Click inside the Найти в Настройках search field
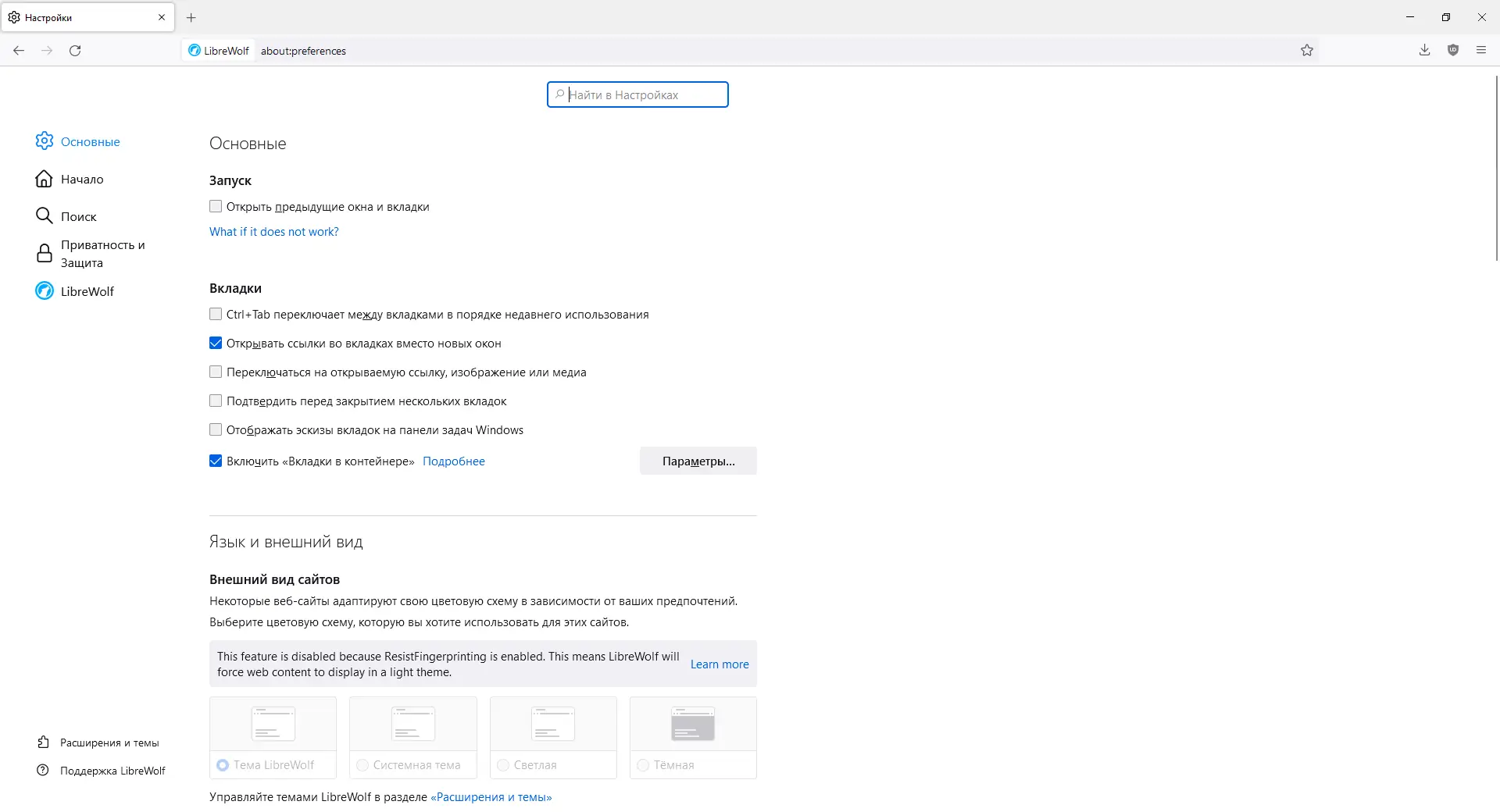1500x812 pixels. point(637,94)
